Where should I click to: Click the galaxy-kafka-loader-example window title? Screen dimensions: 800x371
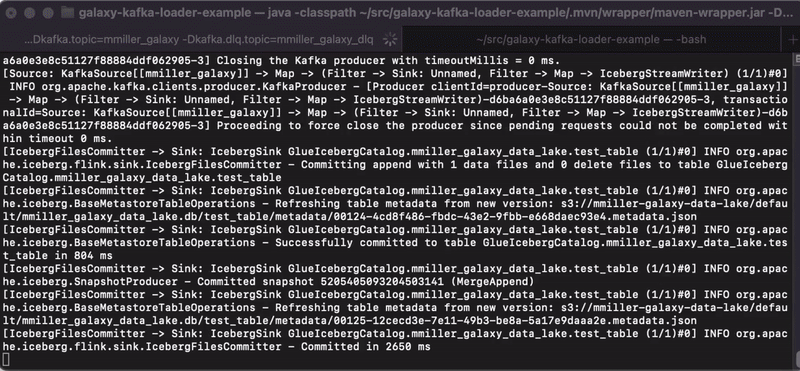coord(438,12)
